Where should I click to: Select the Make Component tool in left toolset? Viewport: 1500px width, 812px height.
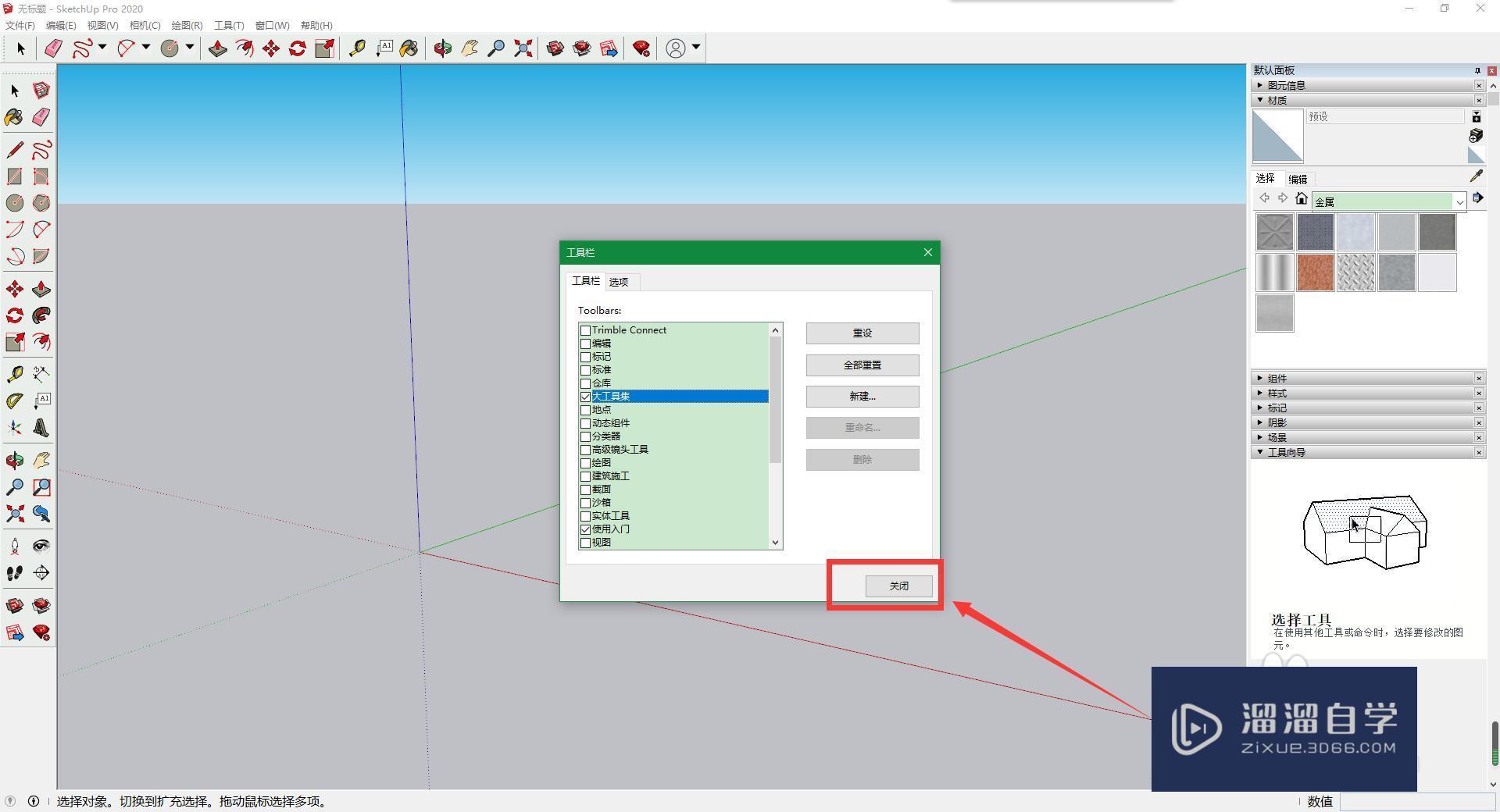pos(41,91)
